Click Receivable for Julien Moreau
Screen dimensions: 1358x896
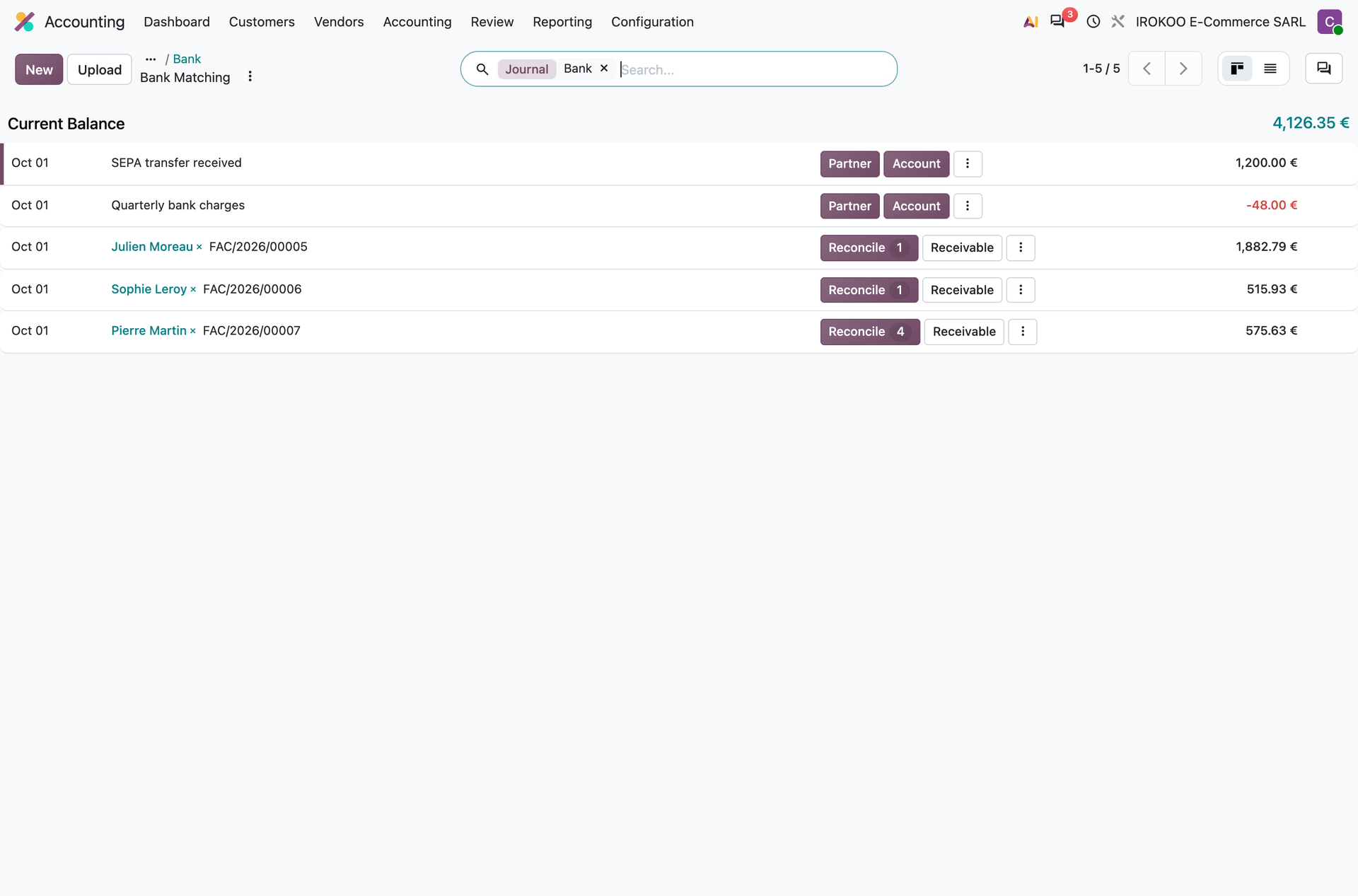pyautogui.click(x=962, y=248)
